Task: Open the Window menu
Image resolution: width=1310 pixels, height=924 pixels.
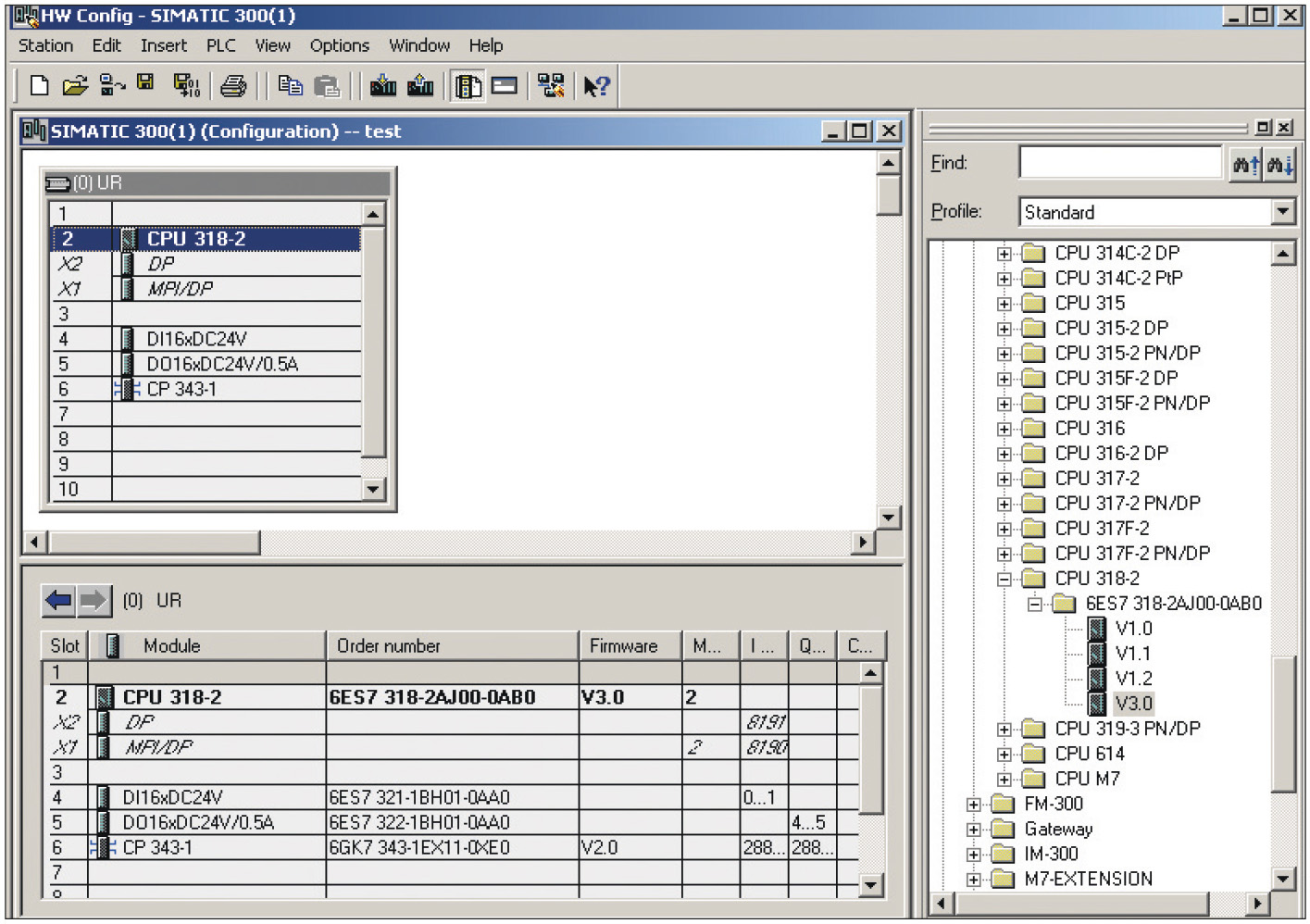Action: (419, 45)
